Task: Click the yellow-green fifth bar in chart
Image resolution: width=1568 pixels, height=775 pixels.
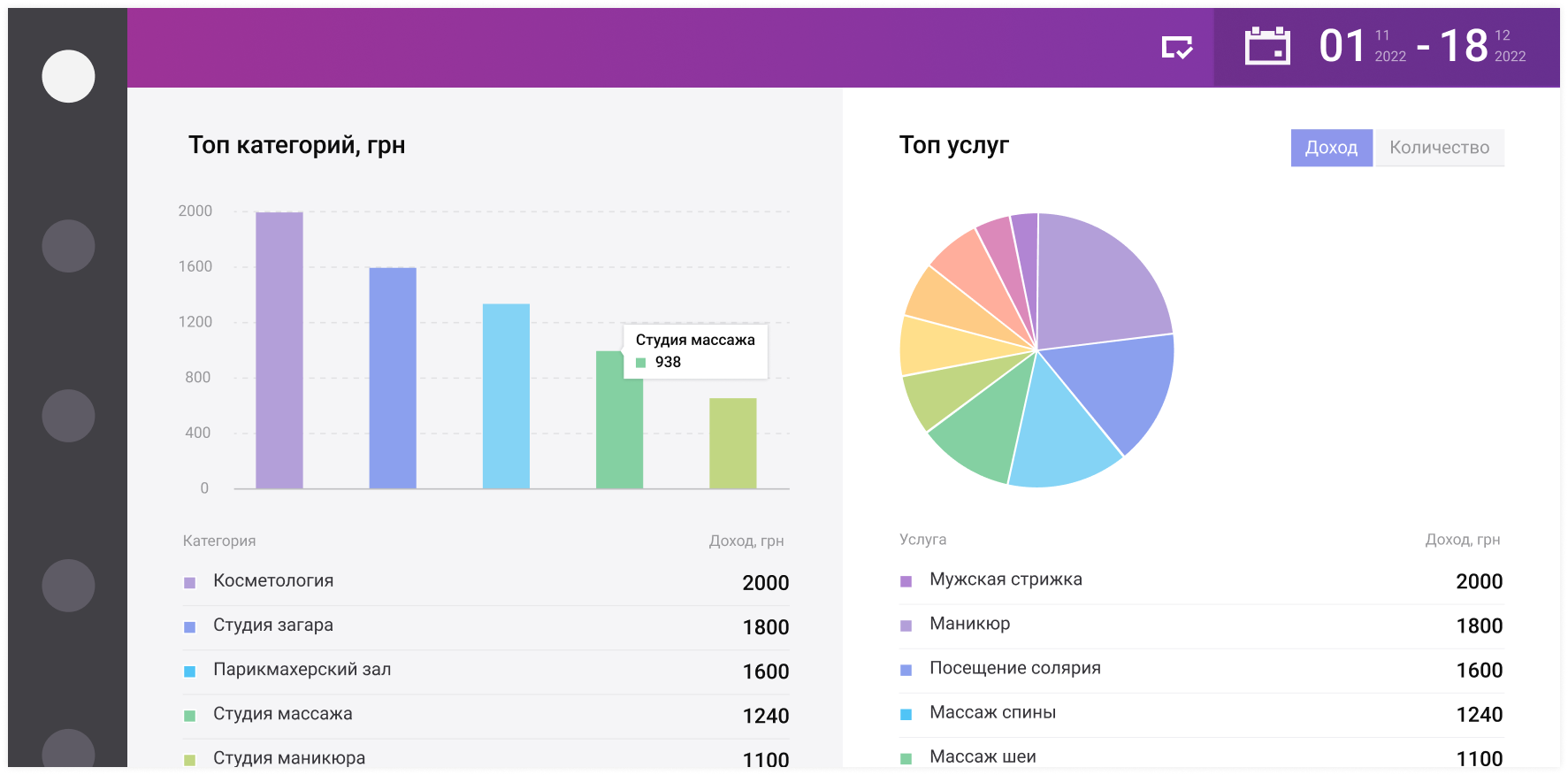Action: pos(732,442)
